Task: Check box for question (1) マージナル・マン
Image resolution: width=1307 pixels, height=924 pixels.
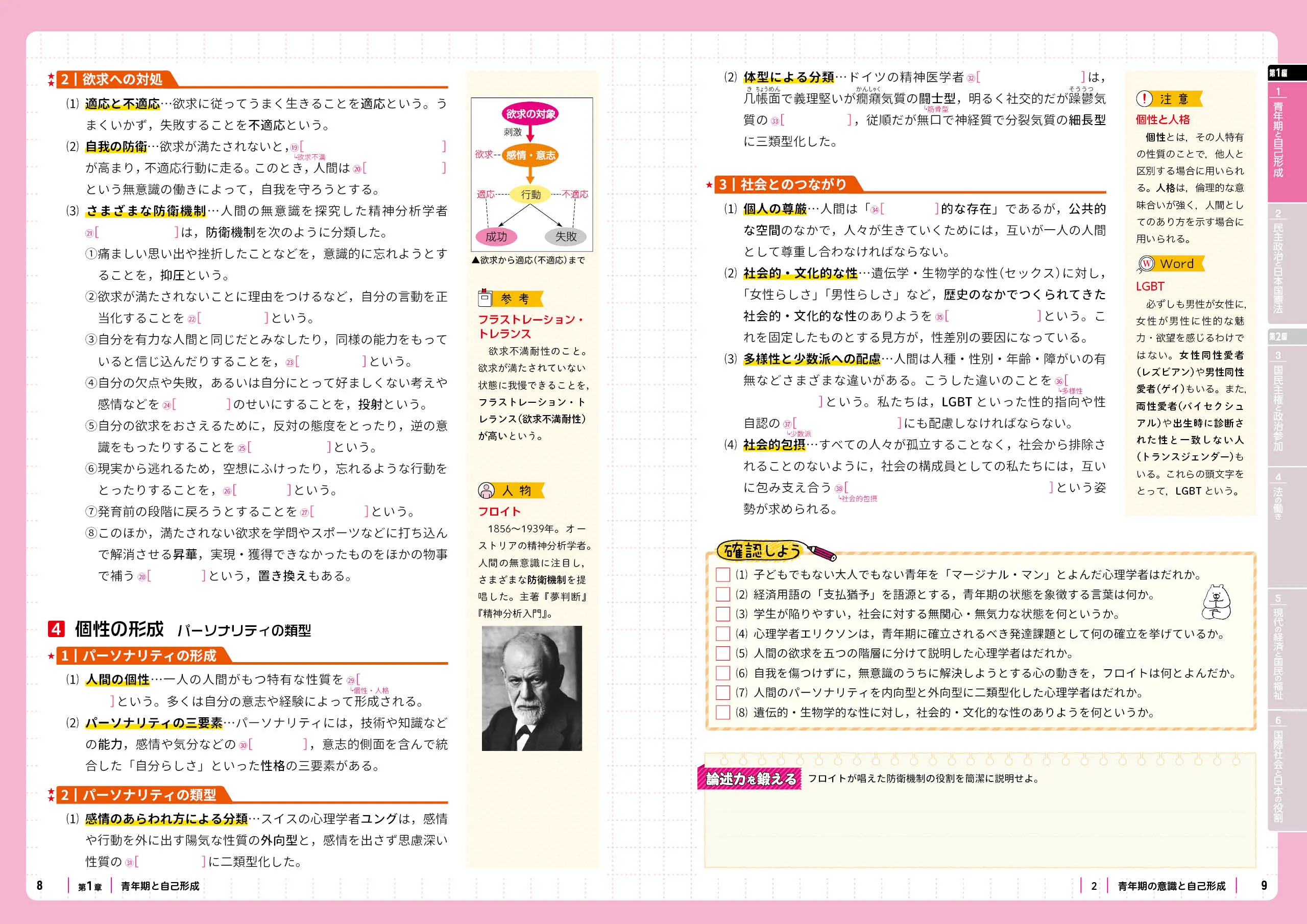Action: coord(723,574)
